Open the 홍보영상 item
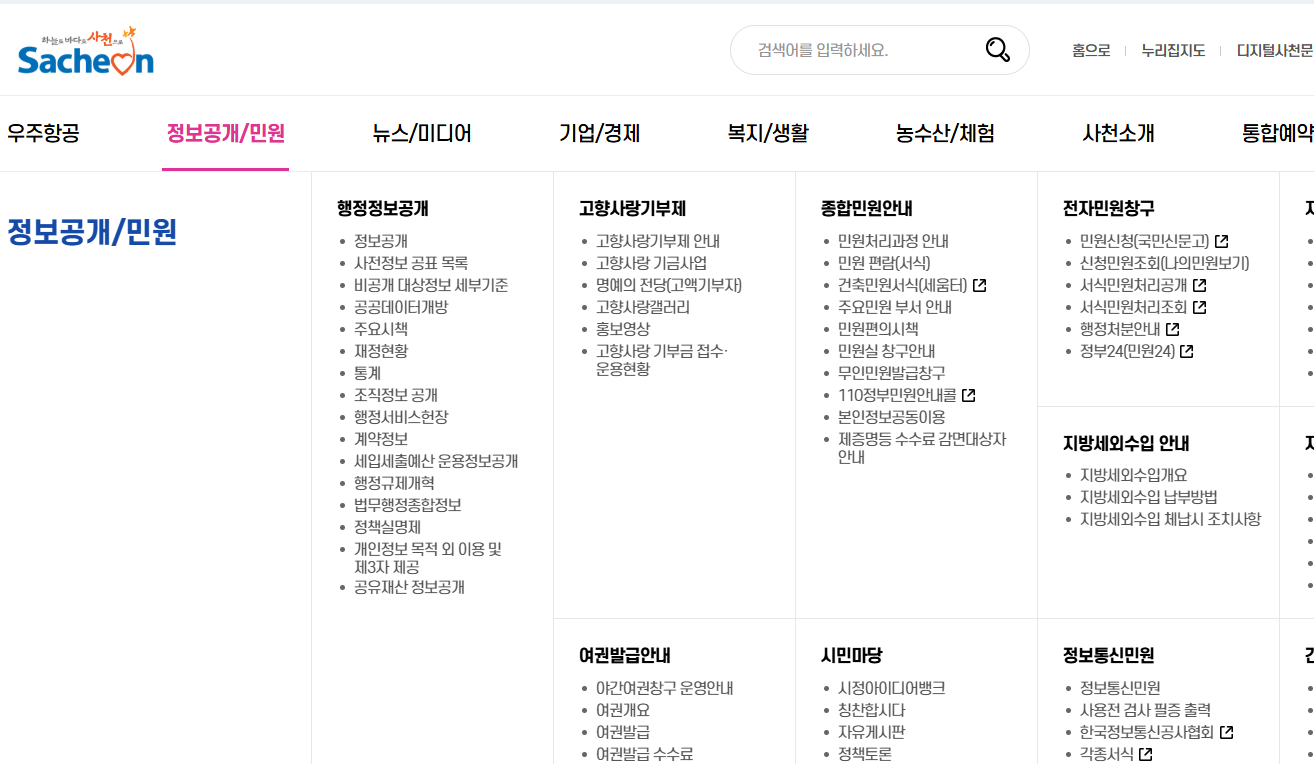This screenshot has height=764, width=1314. [x=623, y=329]
